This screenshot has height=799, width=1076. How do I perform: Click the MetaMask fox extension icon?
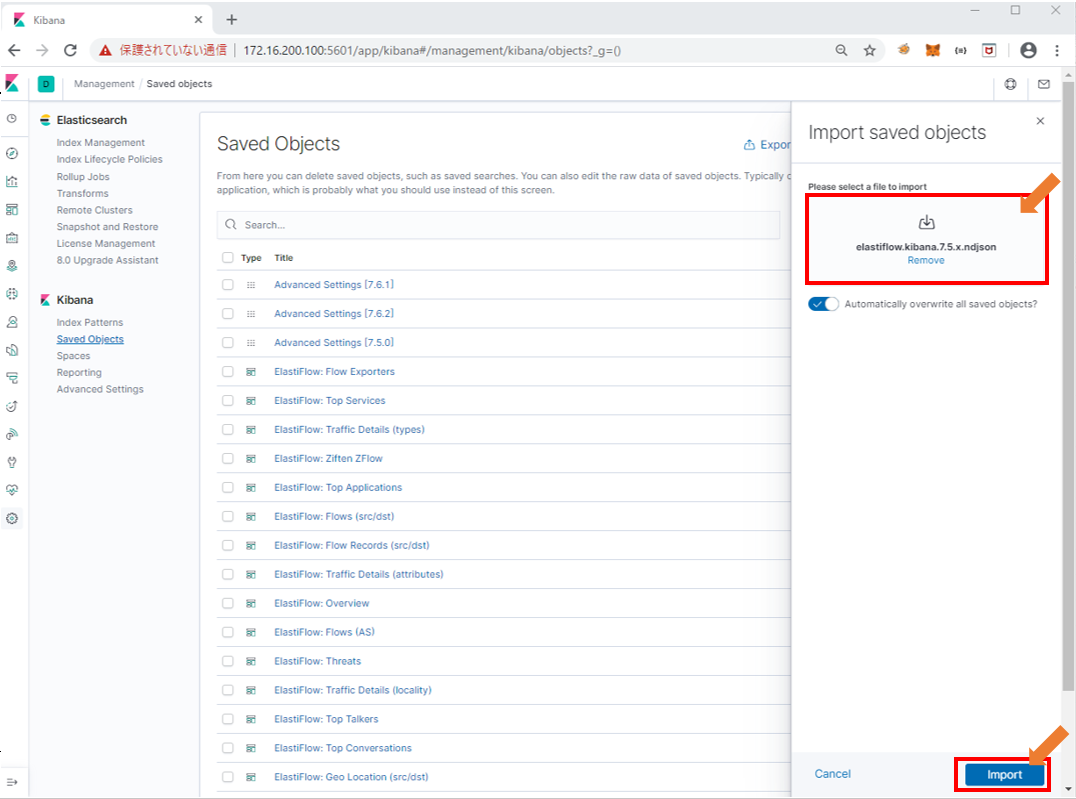[933, 50]
